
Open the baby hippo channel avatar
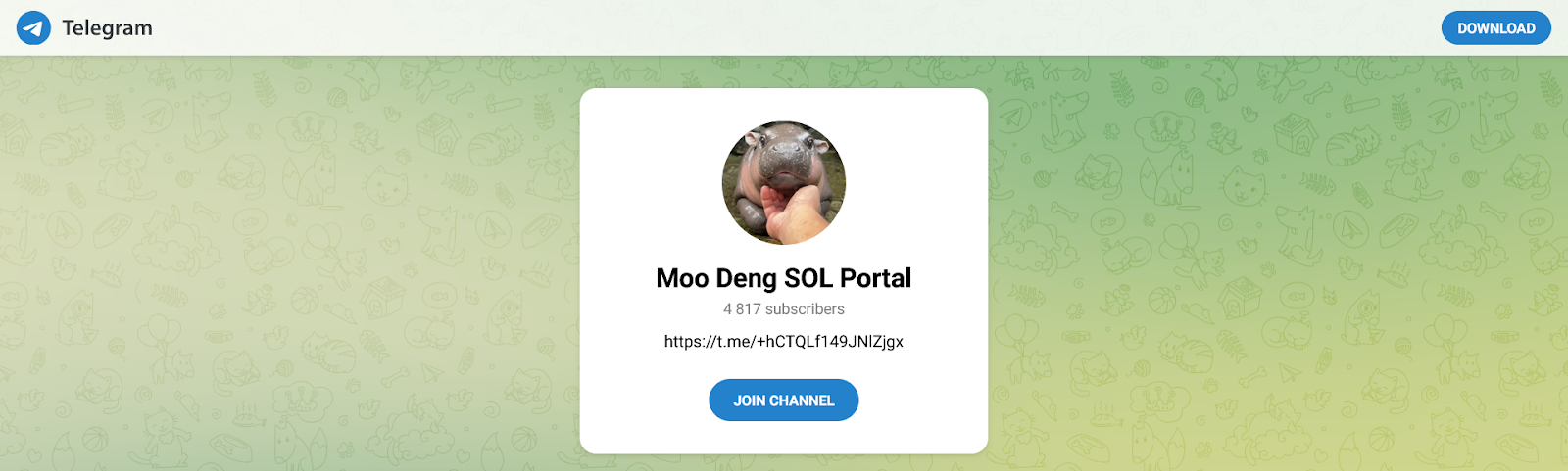click(784, 183)
